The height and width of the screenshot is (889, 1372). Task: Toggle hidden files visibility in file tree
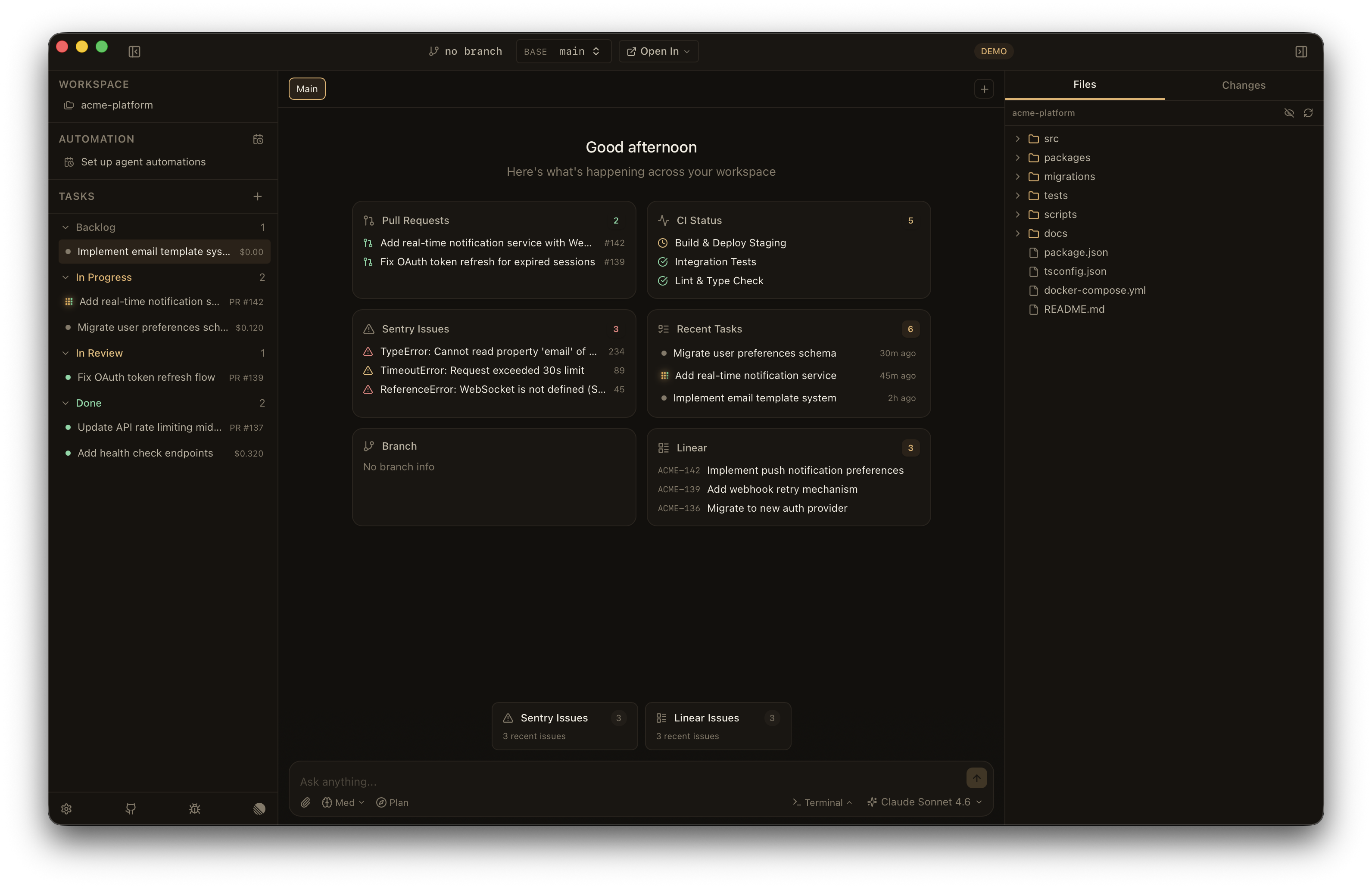click(x=1288, y=113)
